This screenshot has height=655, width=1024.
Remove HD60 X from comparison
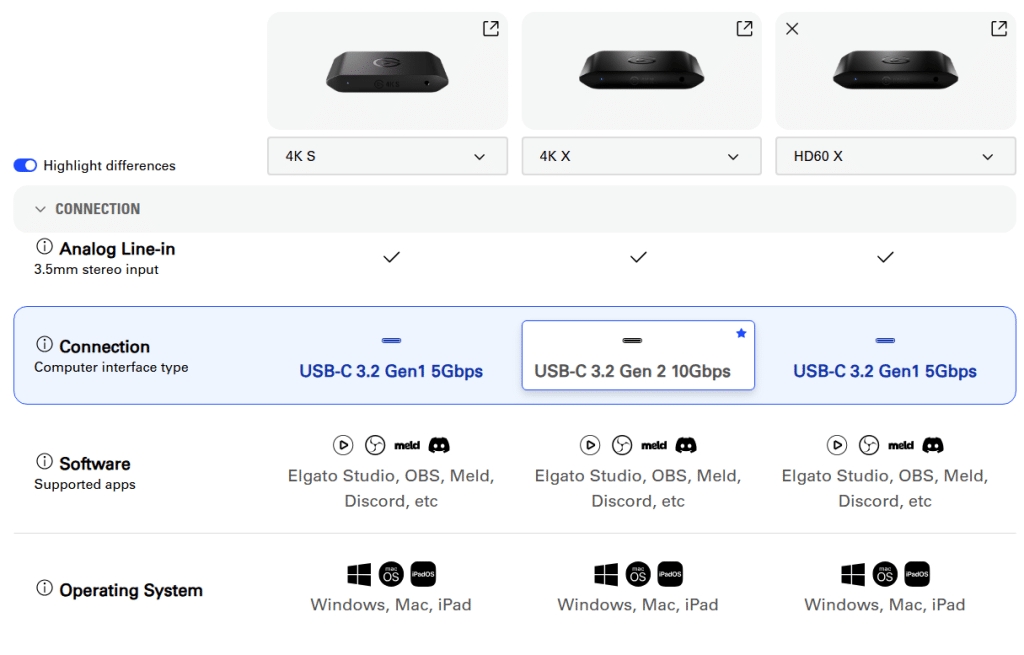point(792,29)
